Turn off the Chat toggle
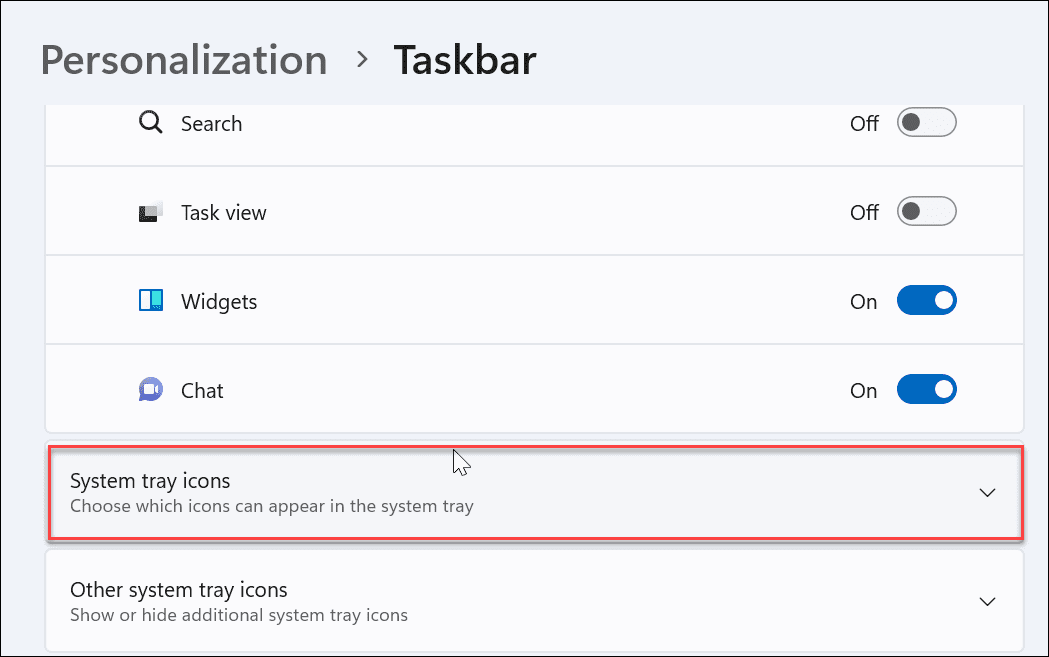1049x657 pixels. click(x=927, y=390)
